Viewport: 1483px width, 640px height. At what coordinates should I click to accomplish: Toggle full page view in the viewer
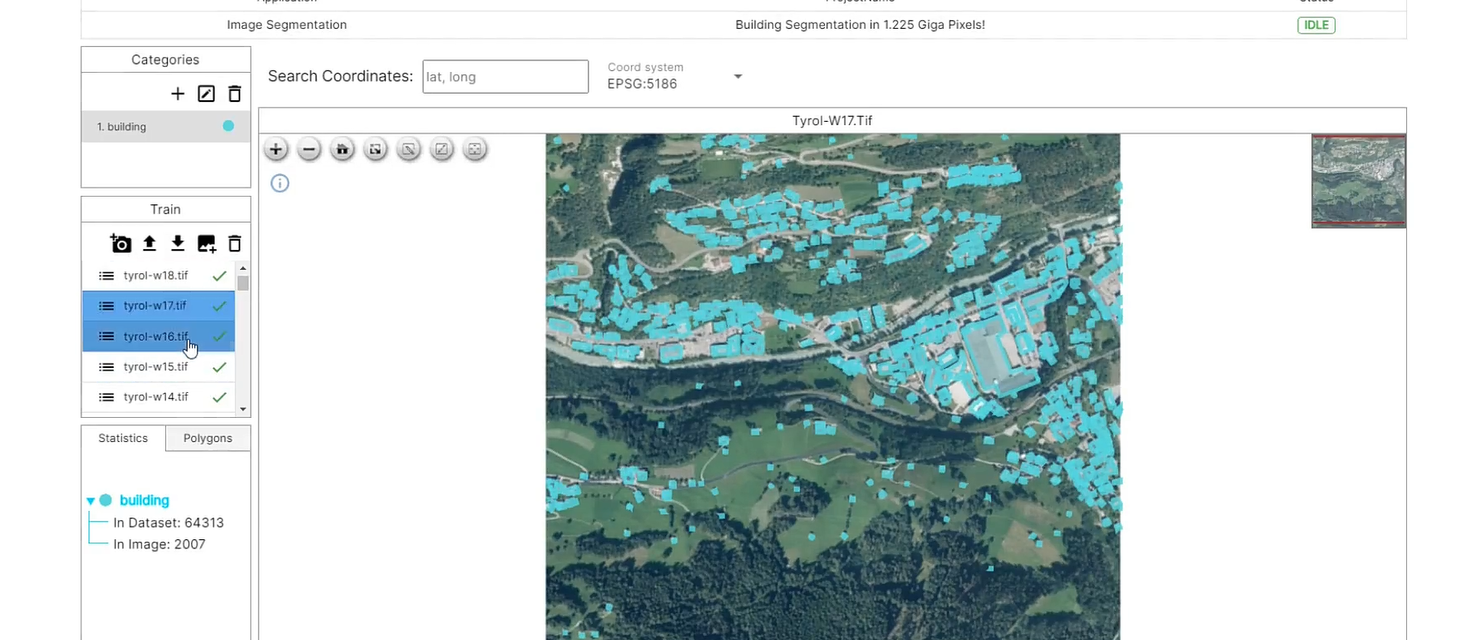375,150
